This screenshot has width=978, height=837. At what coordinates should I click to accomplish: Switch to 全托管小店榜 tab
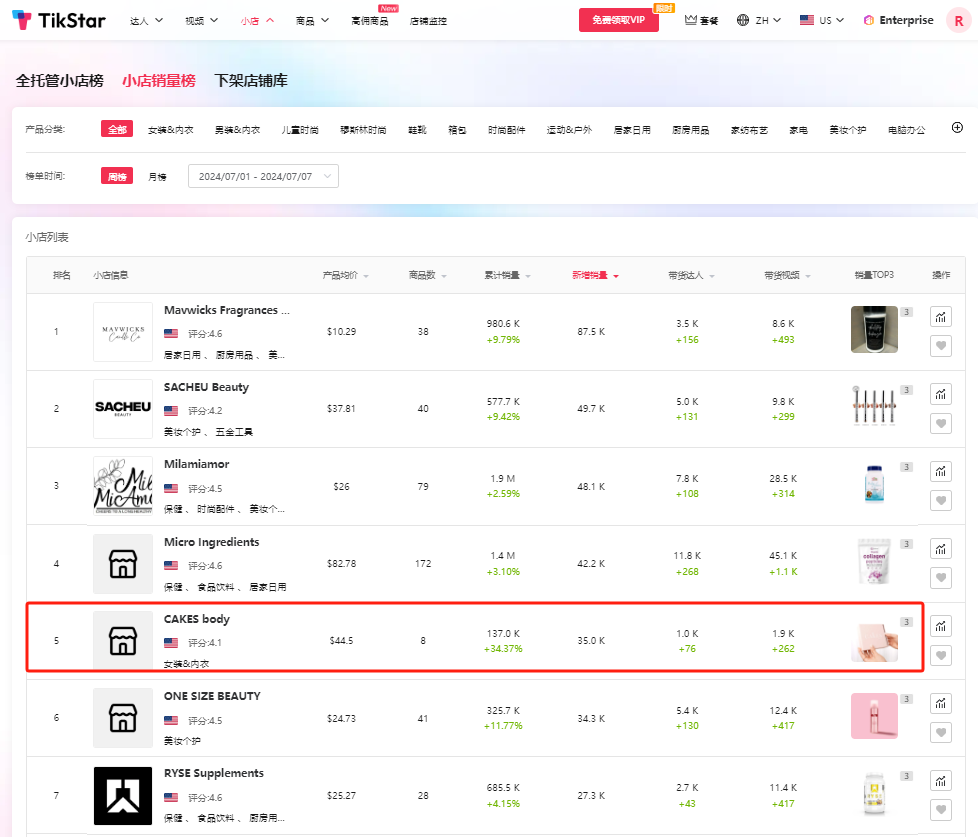click(x=59, y=80)
